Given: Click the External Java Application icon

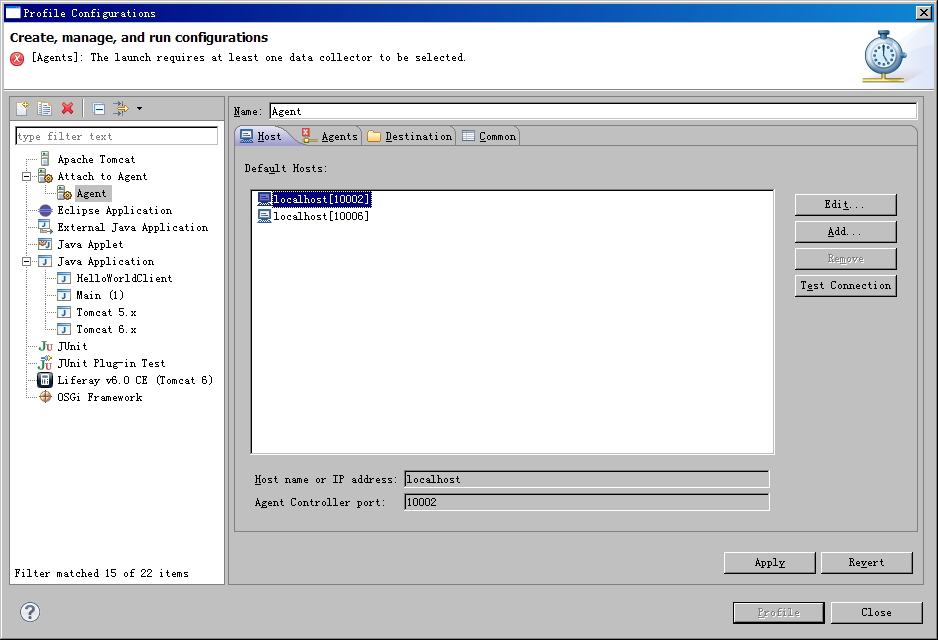Looking at the screenshot, I should click(45, 227).
